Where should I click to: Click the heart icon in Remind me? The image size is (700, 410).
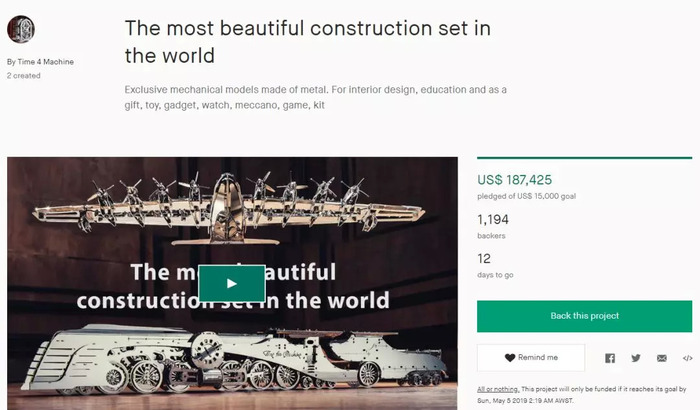[510, 357]
